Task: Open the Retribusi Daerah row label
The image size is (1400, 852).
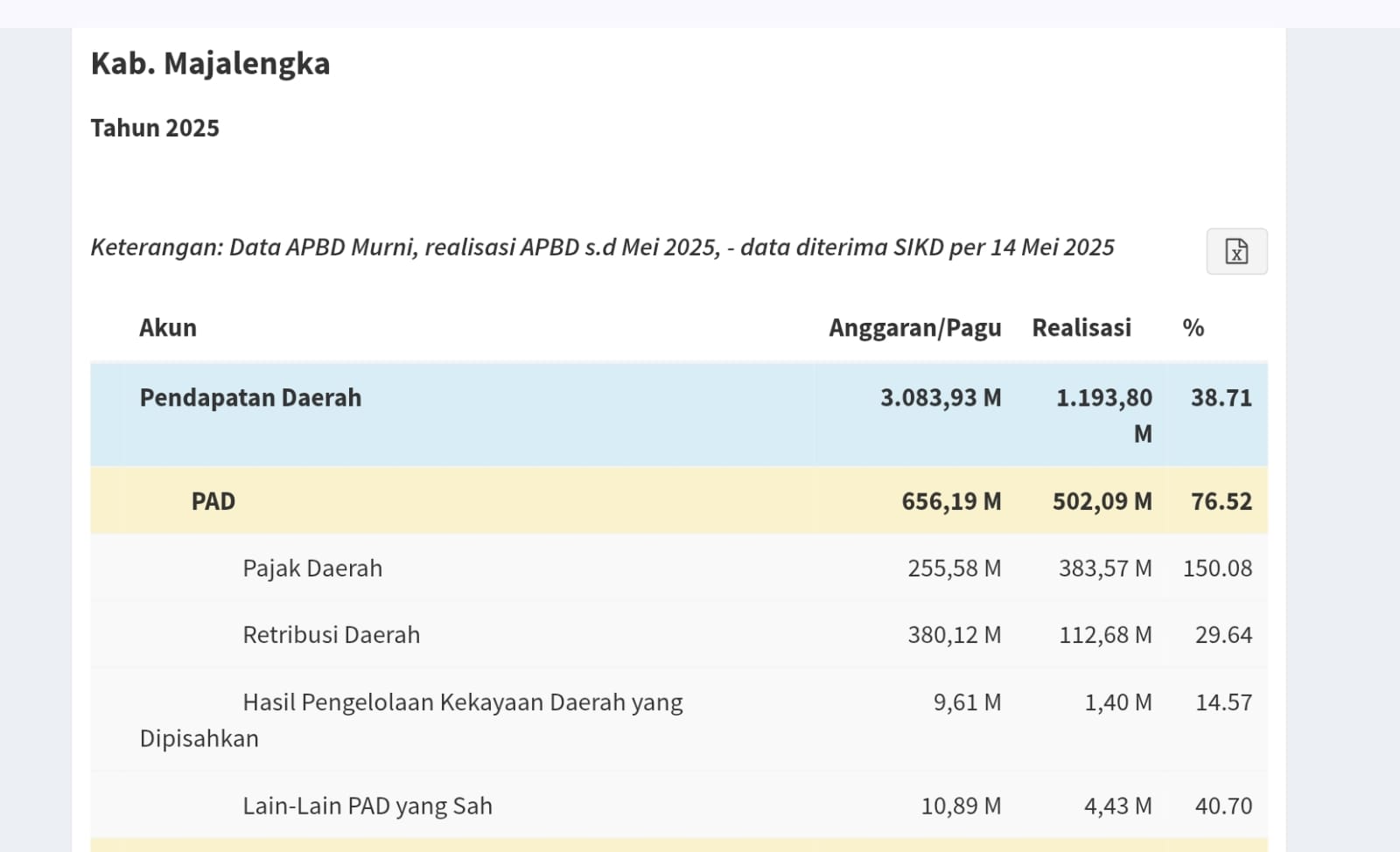Action: point(331,635)
